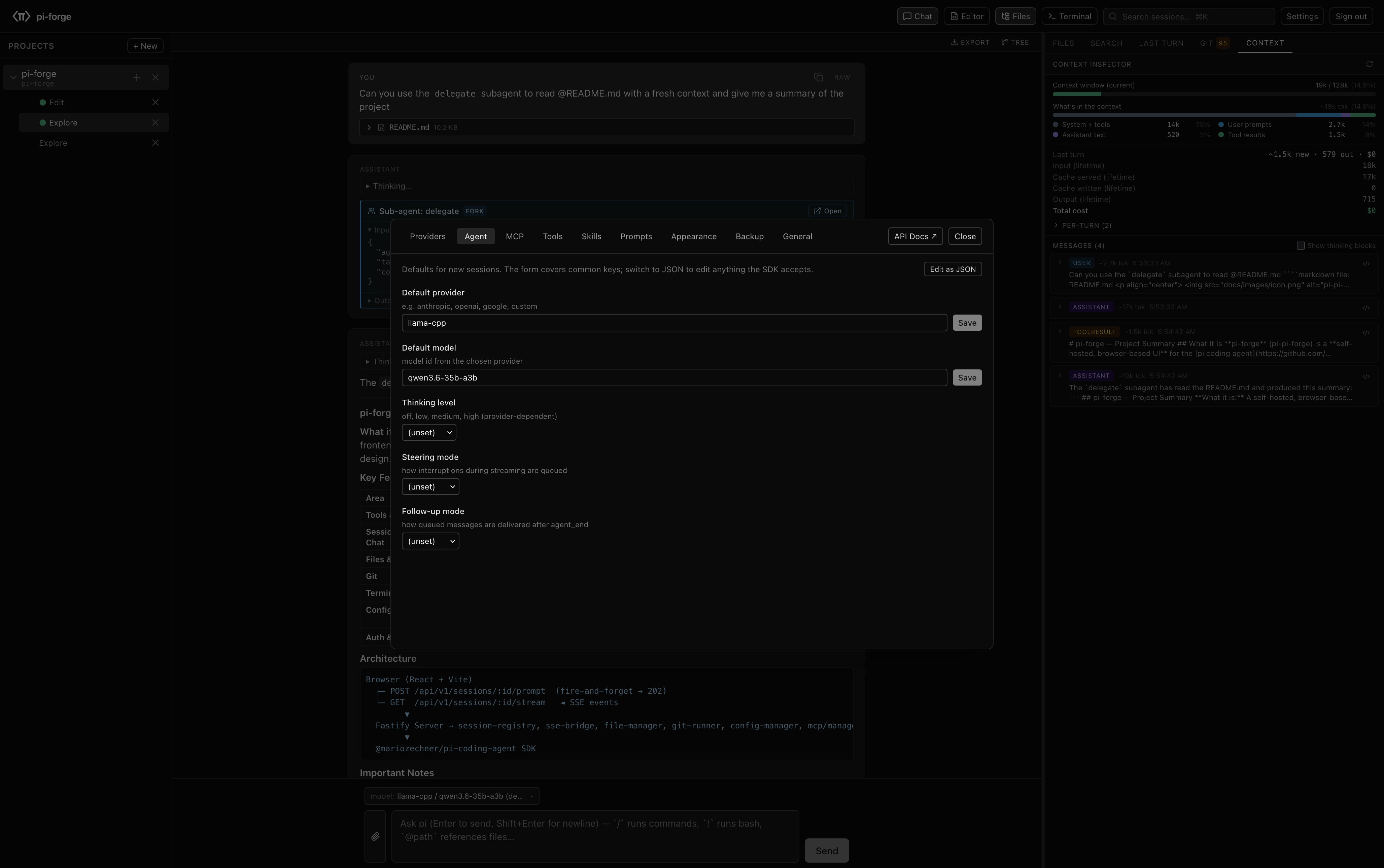Image resolution: width=1384 pixels, height=868 pixels.
Task: Click the paperclip attach icon
Action: pos(375,836)
